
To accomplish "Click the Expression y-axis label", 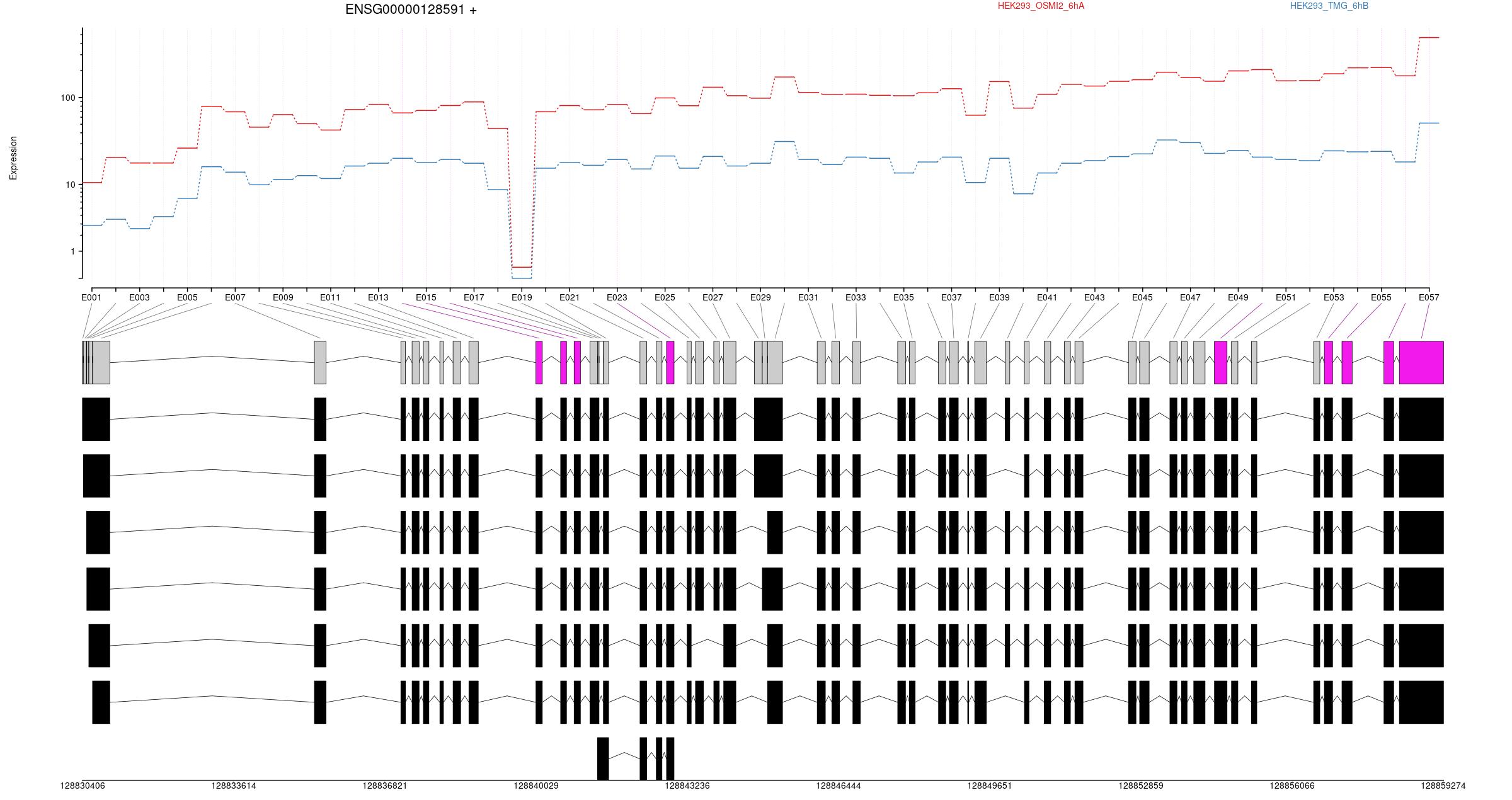I will pos(13,158).
